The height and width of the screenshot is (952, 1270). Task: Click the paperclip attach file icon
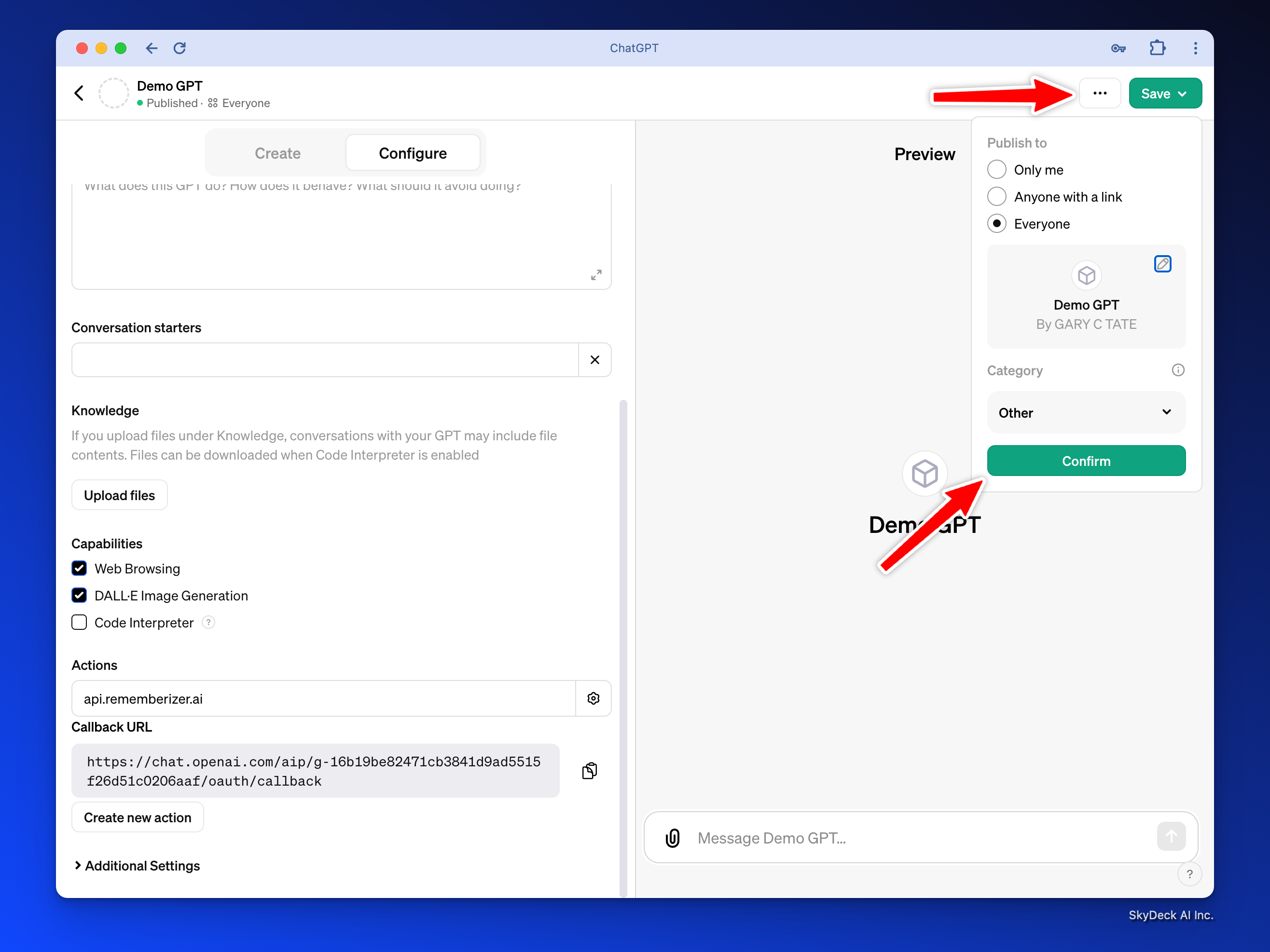pos(672,838)
